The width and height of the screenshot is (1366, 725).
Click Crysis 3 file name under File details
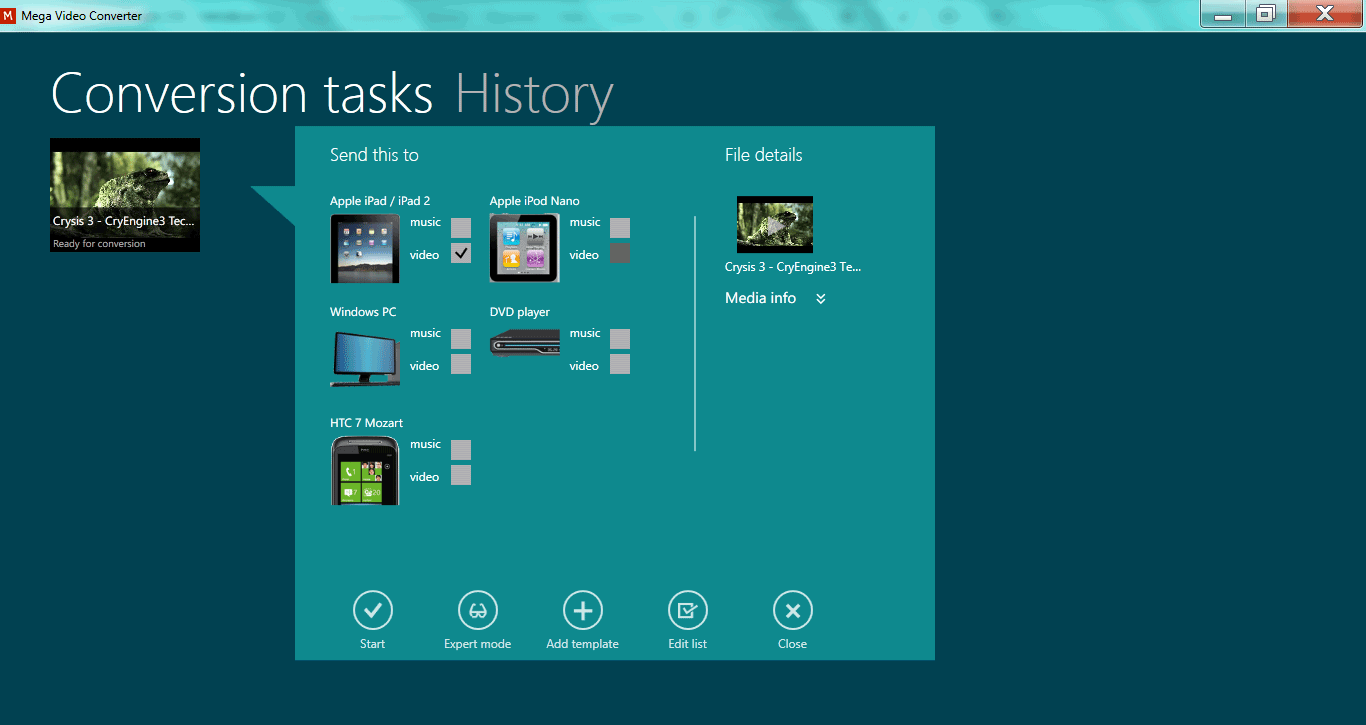coord(793,267)
